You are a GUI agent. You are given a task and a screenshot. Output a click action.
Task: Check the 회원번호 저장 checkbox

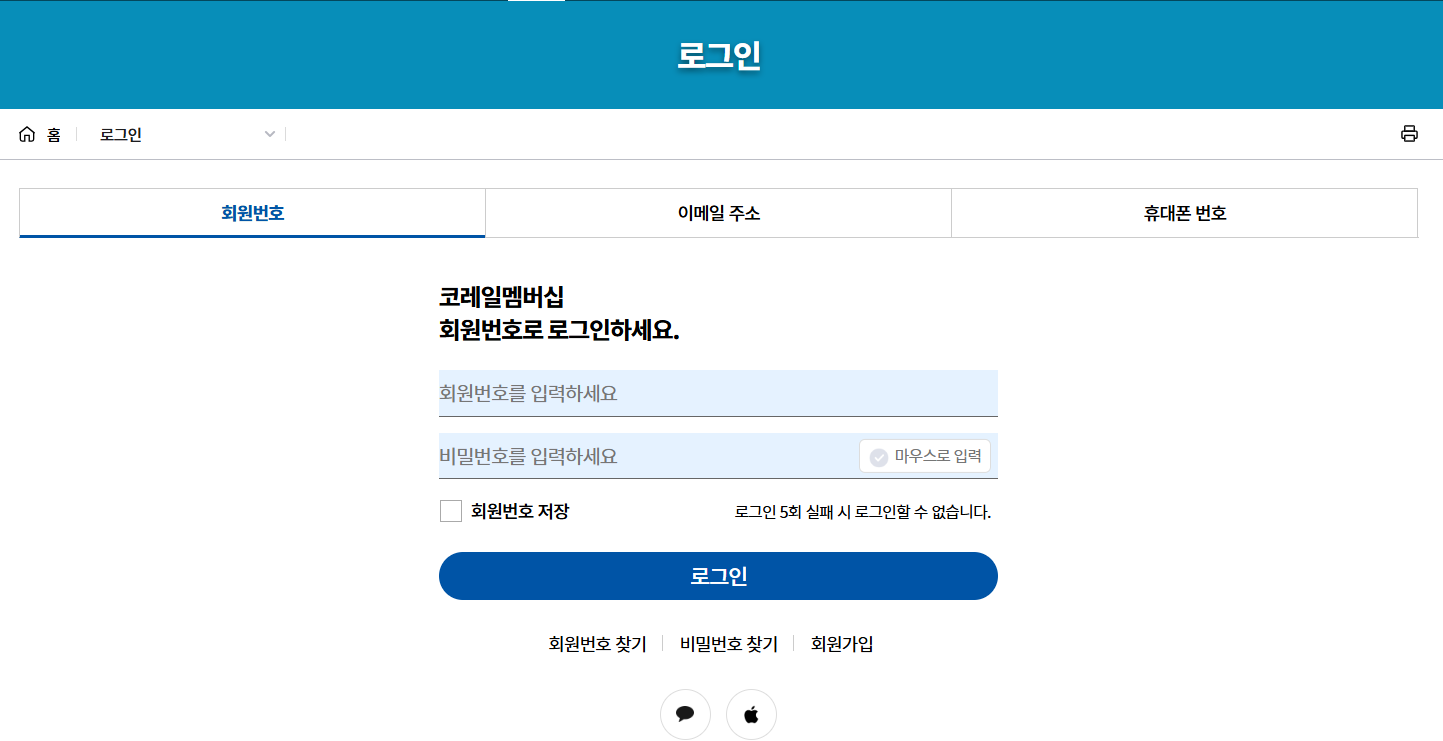click(451, 511)
